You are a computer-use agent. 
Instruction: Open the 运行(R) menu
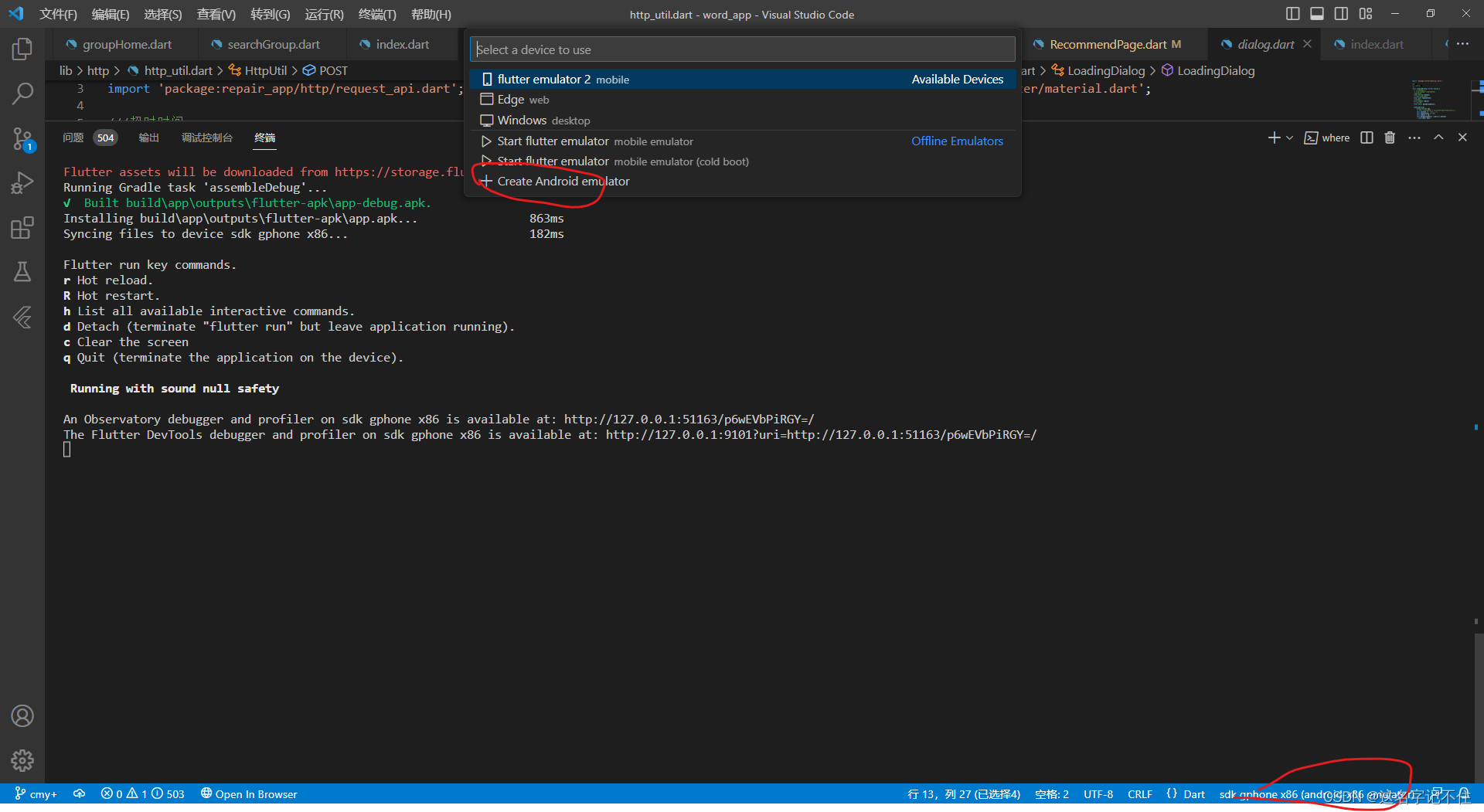325,14
